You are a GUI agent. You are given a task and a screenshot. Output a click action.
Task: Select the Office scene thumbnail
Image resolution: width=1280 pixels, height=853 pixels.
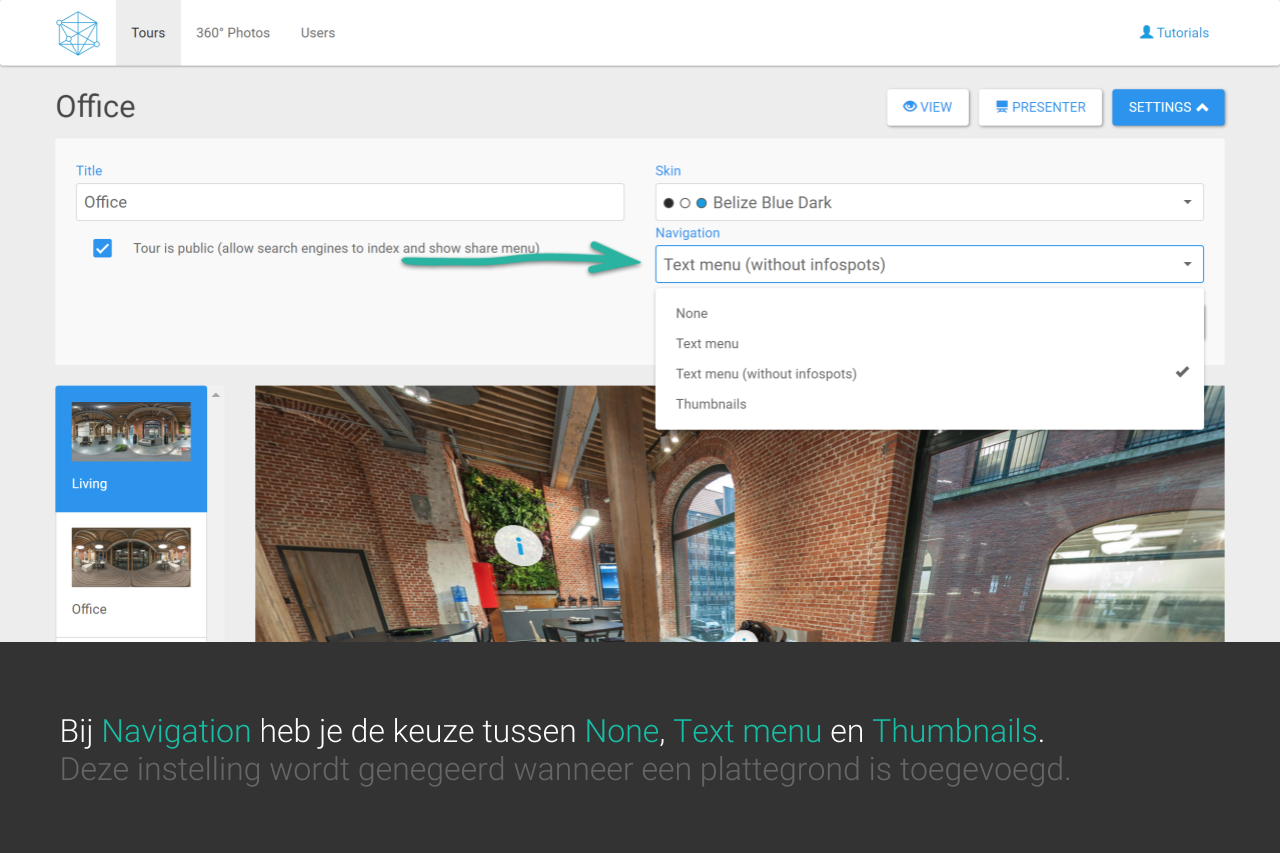pyautogui.click(x=131, y=557)
